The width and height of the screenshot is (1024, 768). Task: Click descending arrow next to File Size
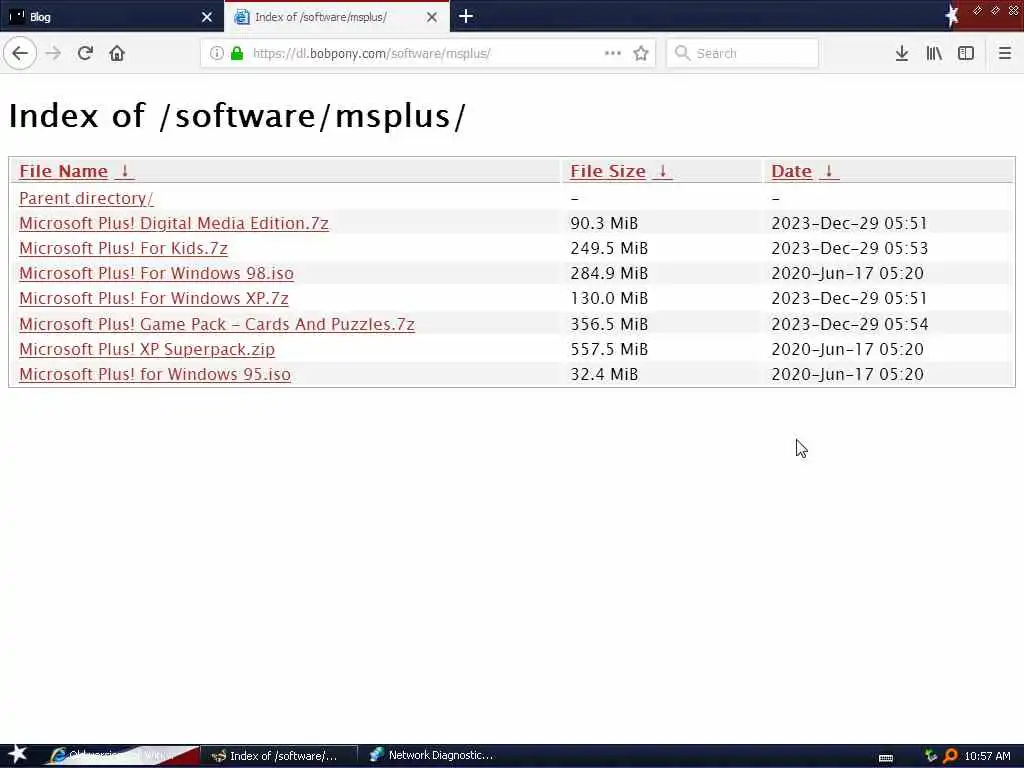pyautogui.click(x=662, y=171)
